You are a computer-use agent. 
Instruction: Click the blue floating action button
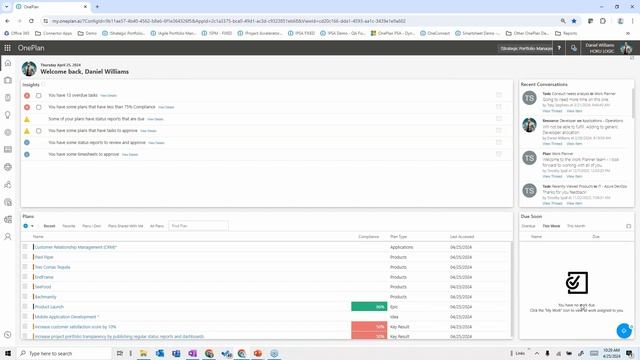624,331
